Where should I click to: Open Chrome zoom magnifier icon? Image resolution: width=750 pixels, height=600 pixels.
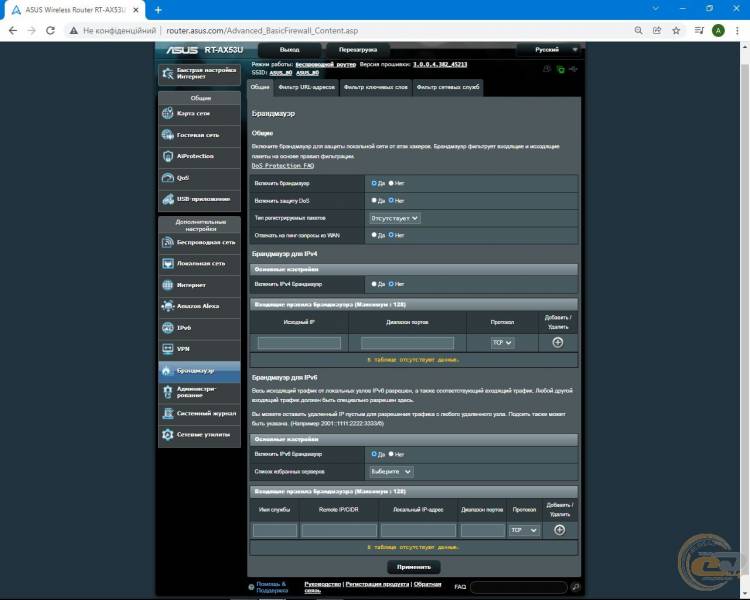pos(638,31)
